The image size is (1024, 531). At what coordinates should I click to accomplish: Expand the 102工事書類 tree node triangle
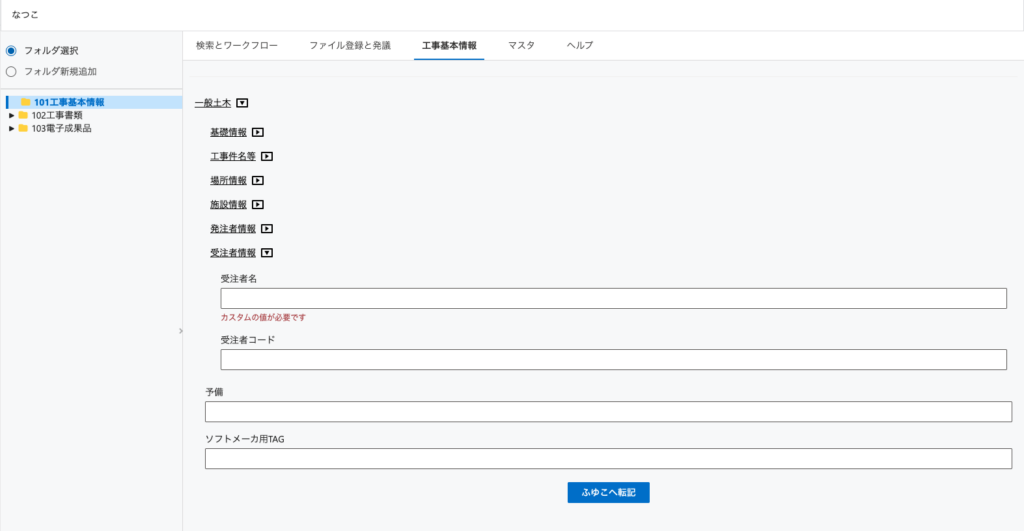pyautogui.click(x=11, y=115)
